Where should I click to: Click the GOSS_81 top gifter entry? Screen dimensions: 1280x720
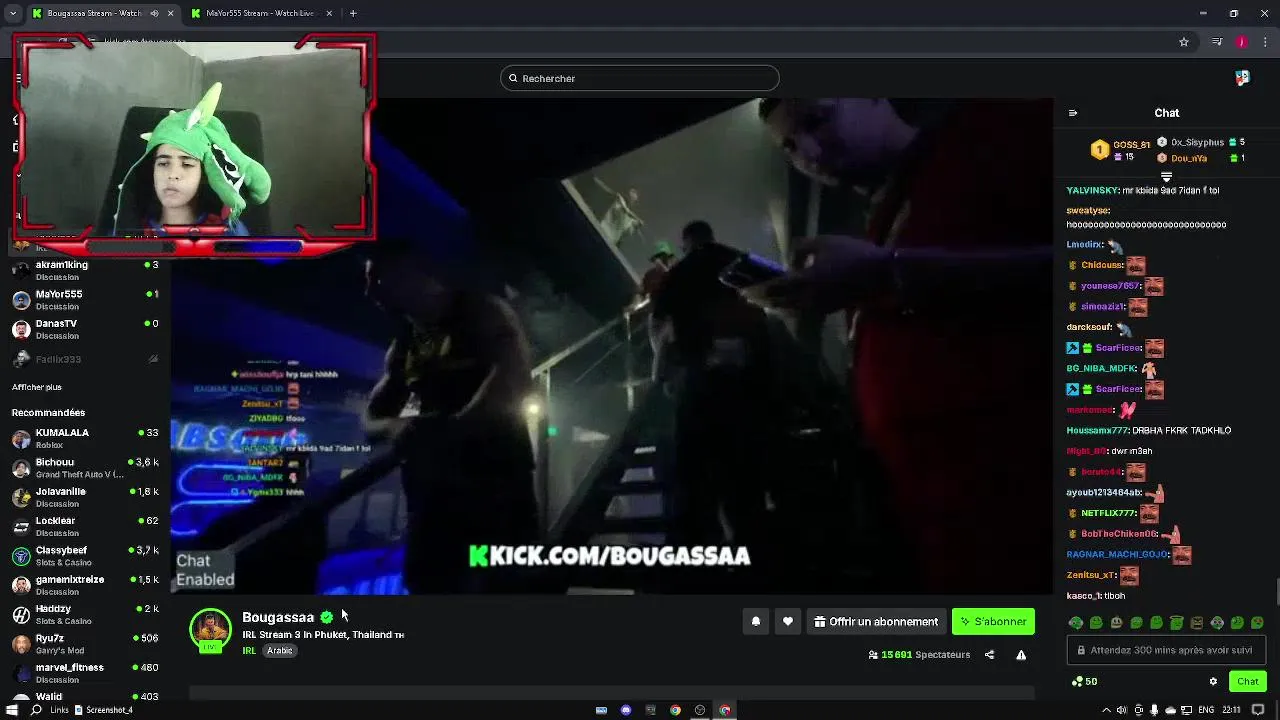[1120, 150]
